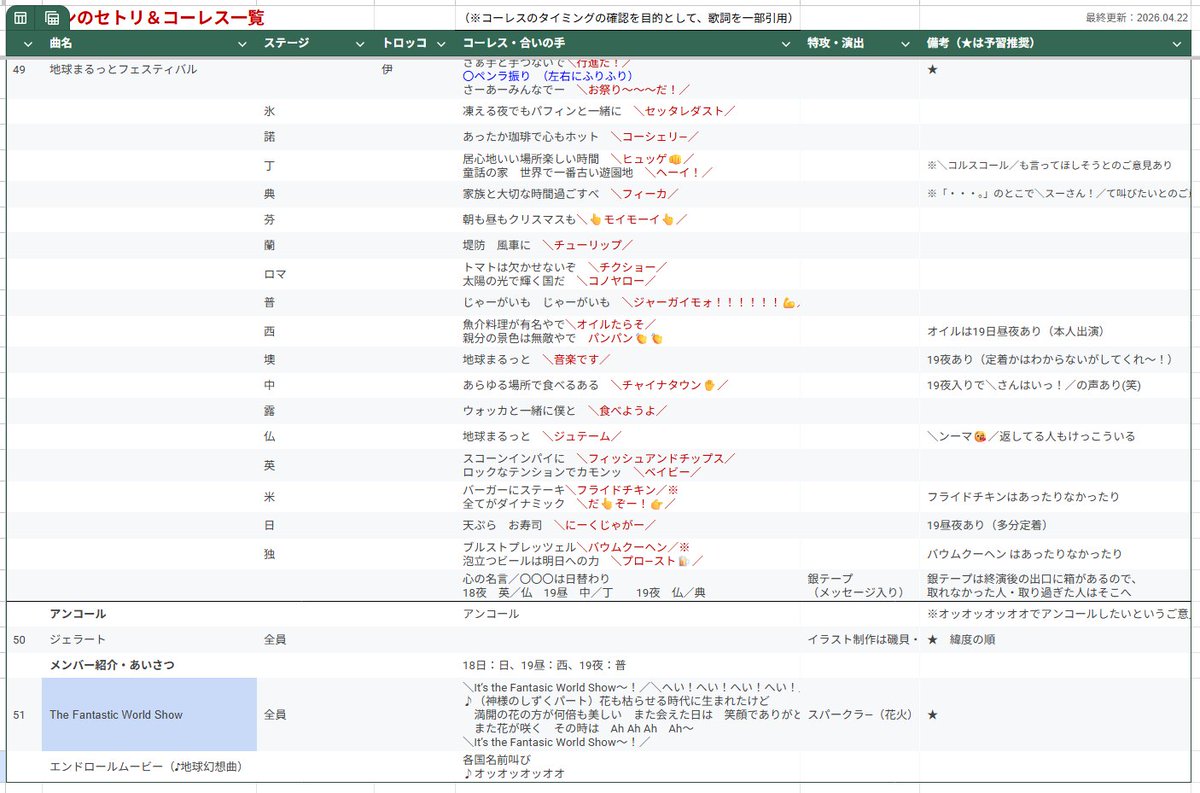Viewport: 1200px width, 793px height.
Task: Select the エンドロールムービー（♪地球幻想曲） cell
Action: point(149,766)
